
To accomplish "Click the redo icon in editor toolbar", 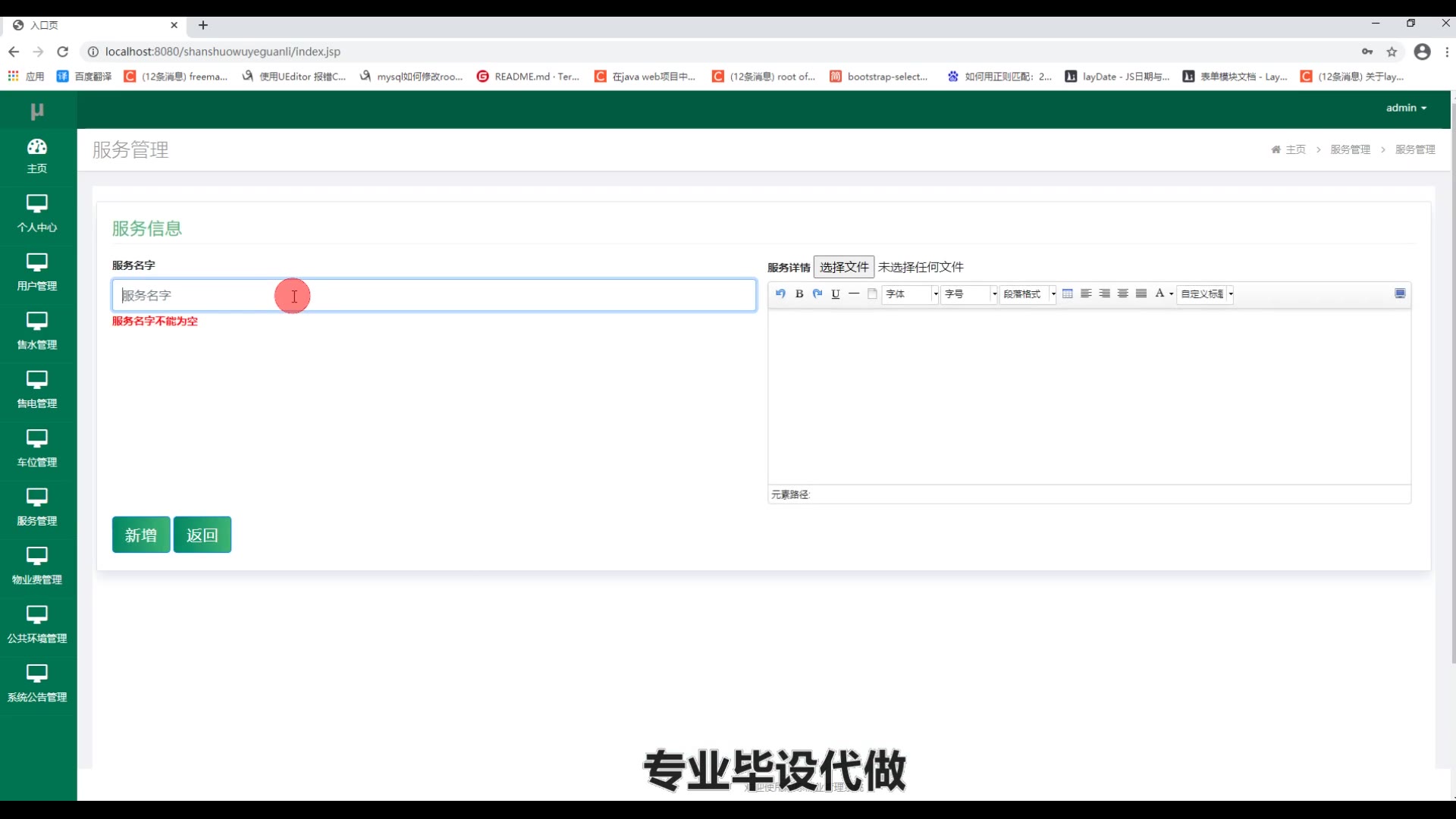I will (x=817, y=293).
